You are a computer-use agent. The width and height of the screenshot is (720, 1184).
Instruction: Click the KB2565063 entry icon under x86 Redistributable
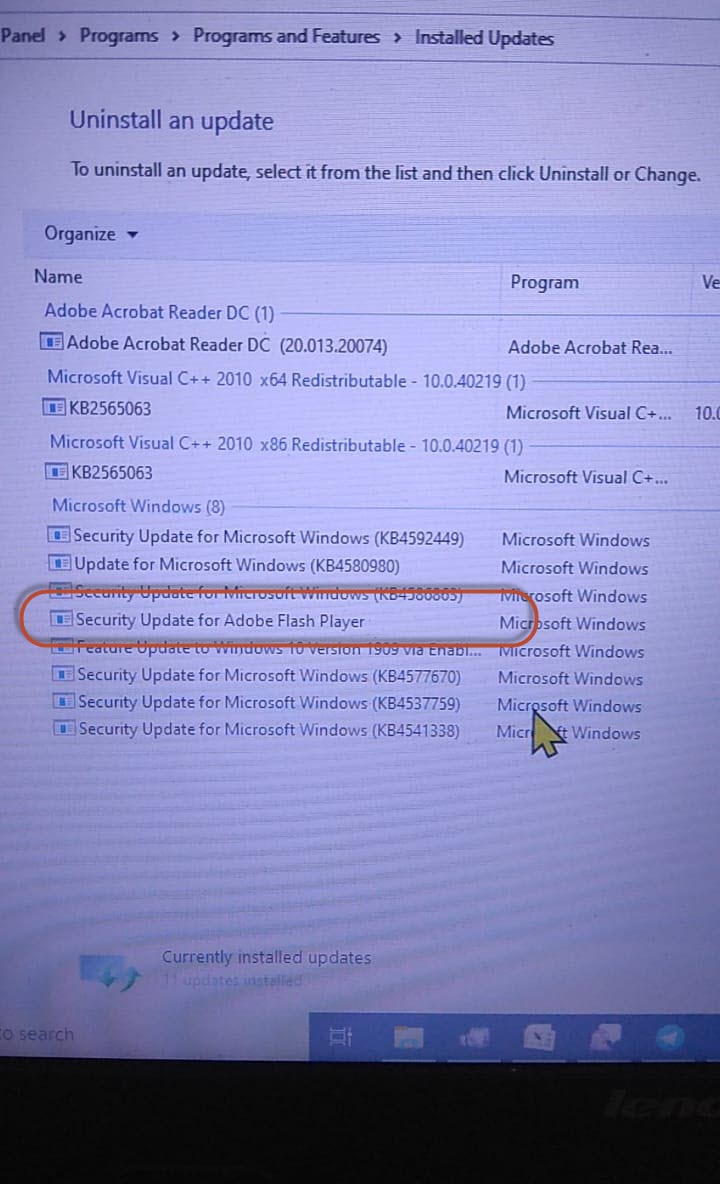pos(57,472)
